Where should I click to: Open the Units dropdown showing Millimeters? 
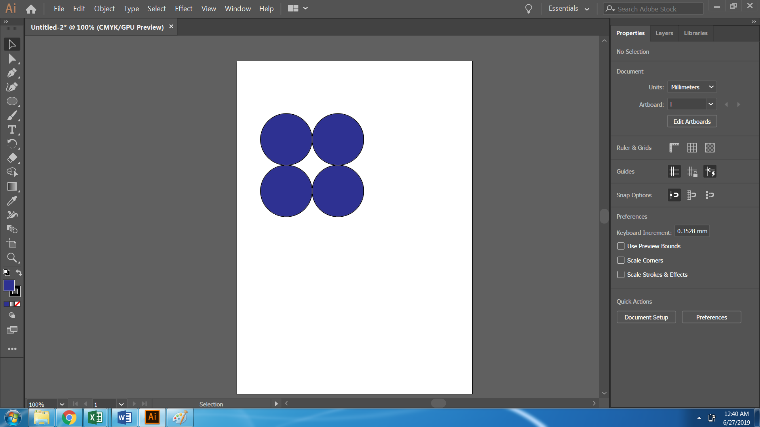tap(691, 87)
